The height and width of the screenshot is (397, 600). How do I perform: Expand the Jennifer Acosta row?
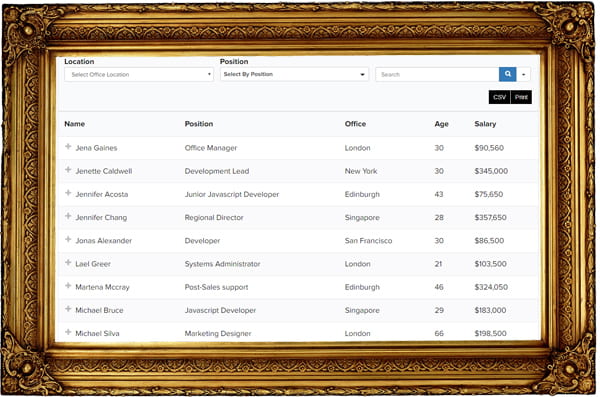(x=68, y=193)
